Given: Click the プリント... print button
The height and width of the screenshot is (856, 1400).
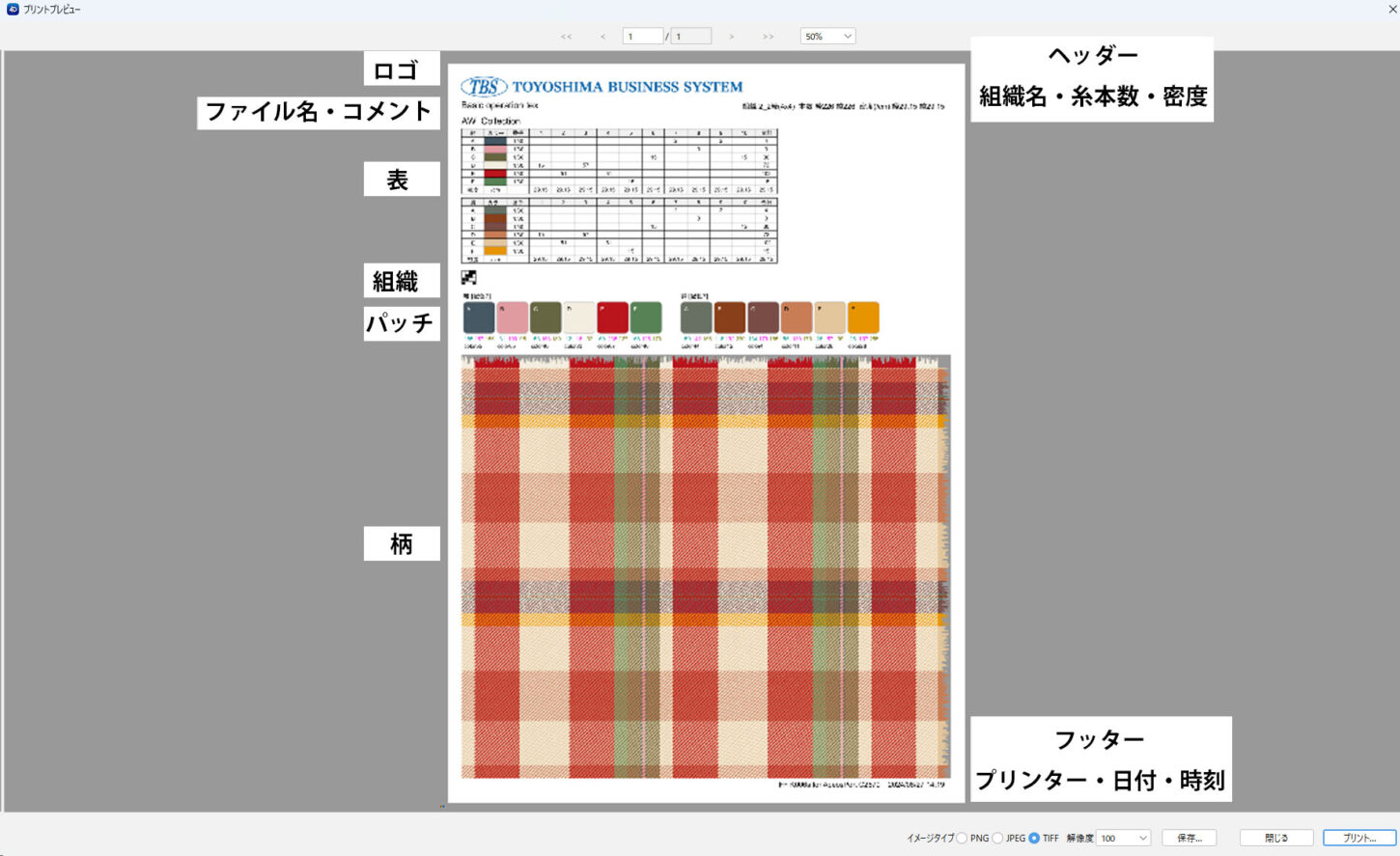Looking at the screenshot, I should [x=1359, y=838].
